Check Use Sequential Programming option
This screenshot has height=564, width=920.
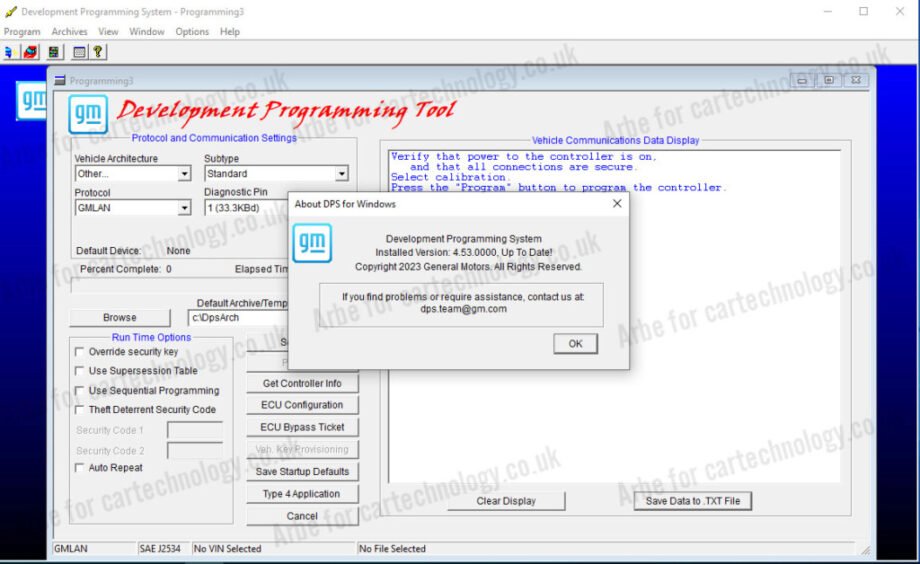[x=79, y=390]
